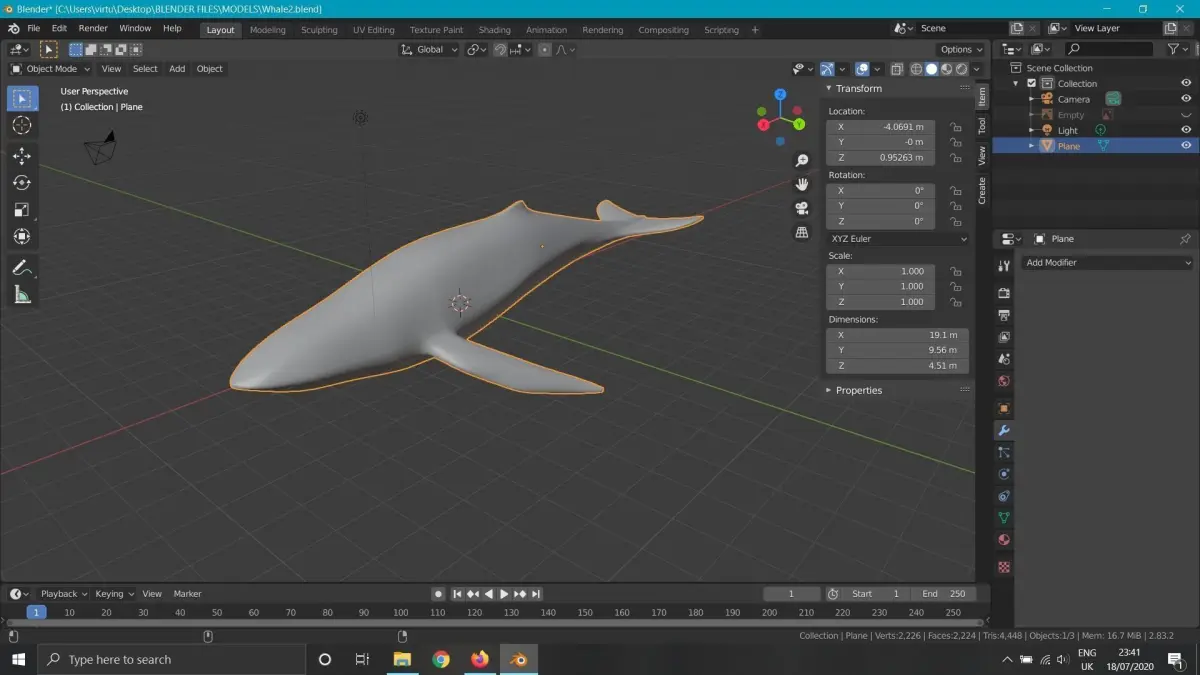The image size is (1200, 675).
Task: Open the Physics properties icon
Action: pos(1004,474)
